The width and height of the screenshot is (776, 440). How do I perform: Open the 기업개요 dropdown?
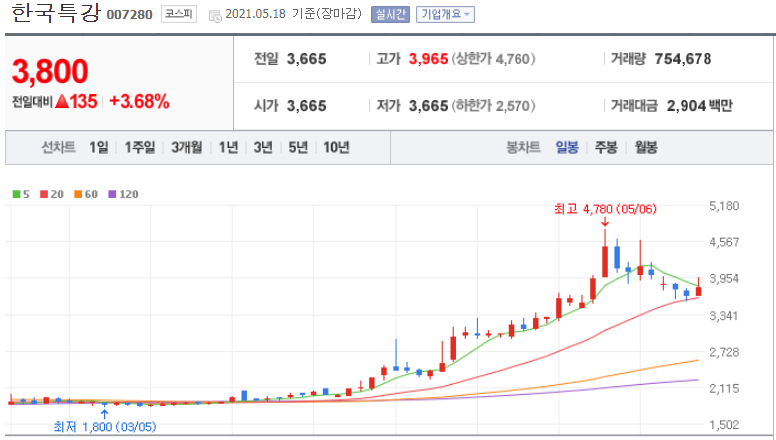point(445,14)
